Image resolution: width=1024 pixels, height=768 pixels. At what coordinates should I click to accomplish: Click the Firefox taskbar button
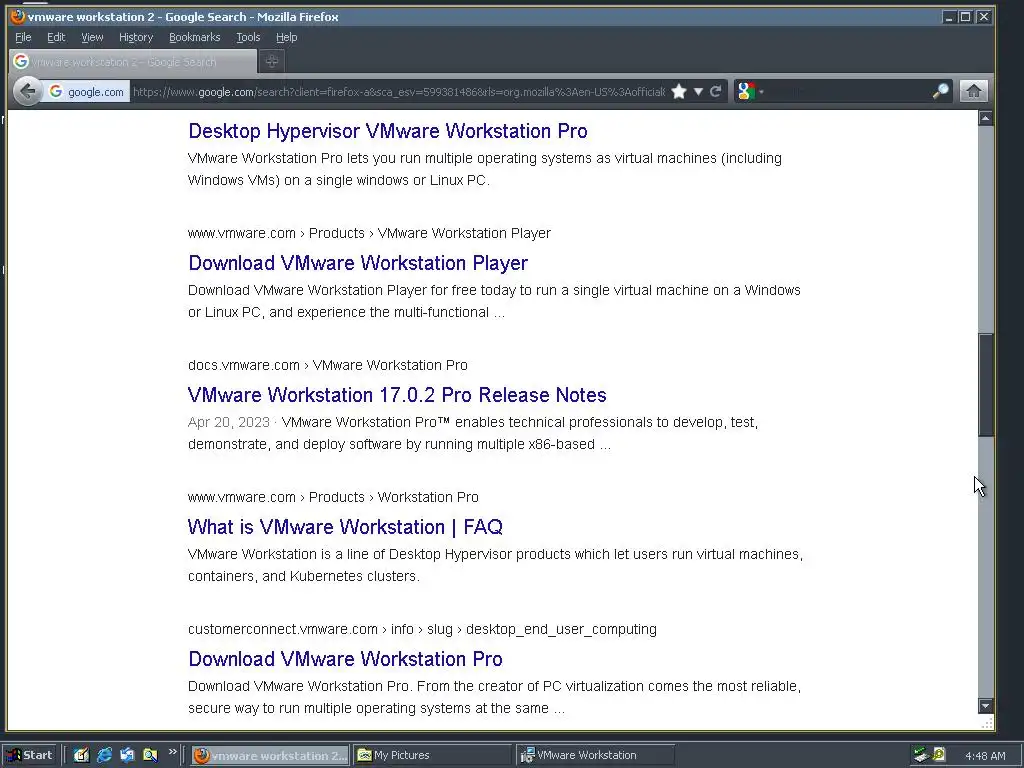(x=270, y=755)
